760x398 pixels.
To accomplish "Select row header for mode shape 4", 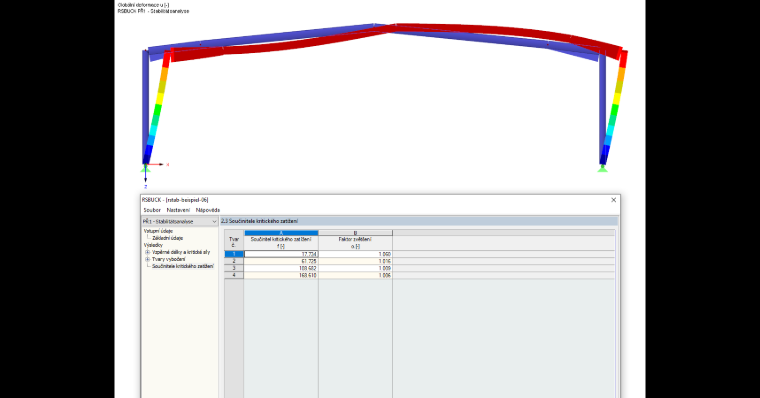I will click(x=234, y=275).
